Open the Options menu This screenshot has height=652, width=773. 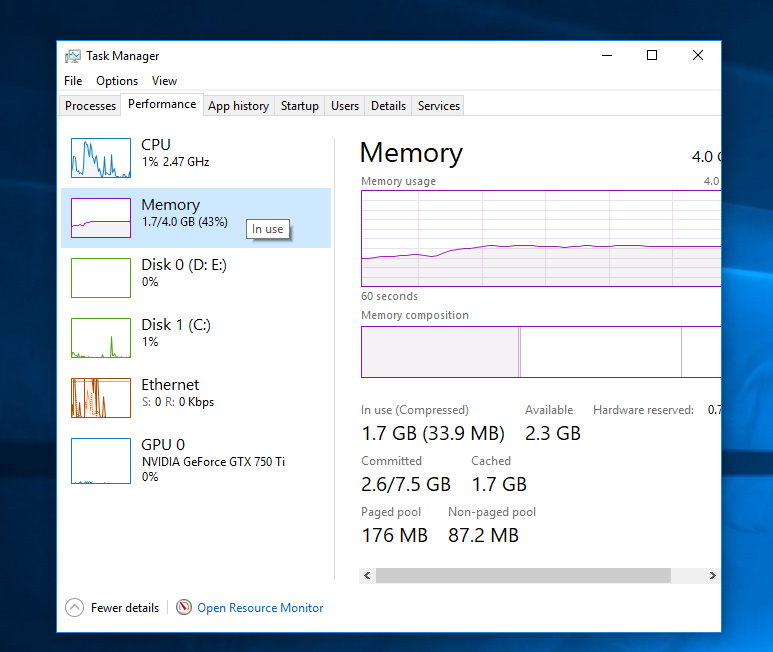(x=117, y=81)
